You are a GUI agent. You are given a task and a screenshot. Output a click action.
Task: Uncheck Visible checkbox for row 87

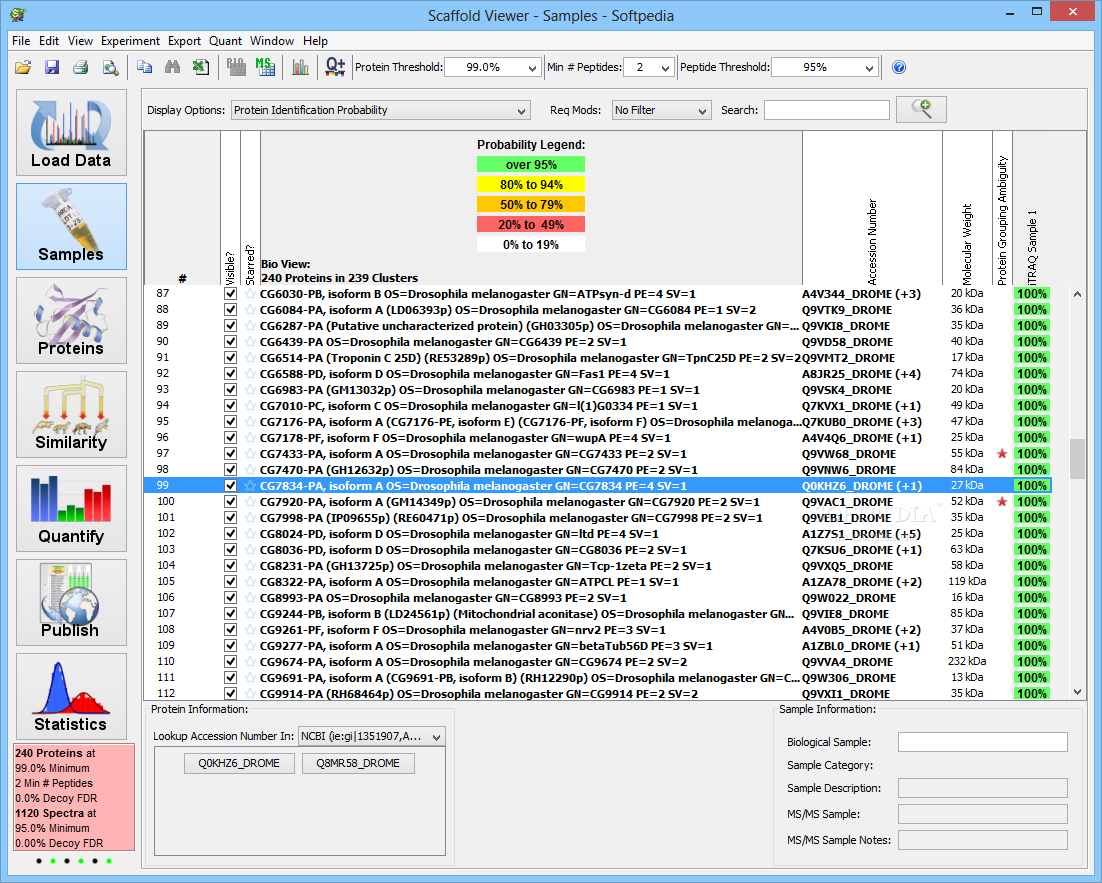pyautogui.click(x=230, y=294)
